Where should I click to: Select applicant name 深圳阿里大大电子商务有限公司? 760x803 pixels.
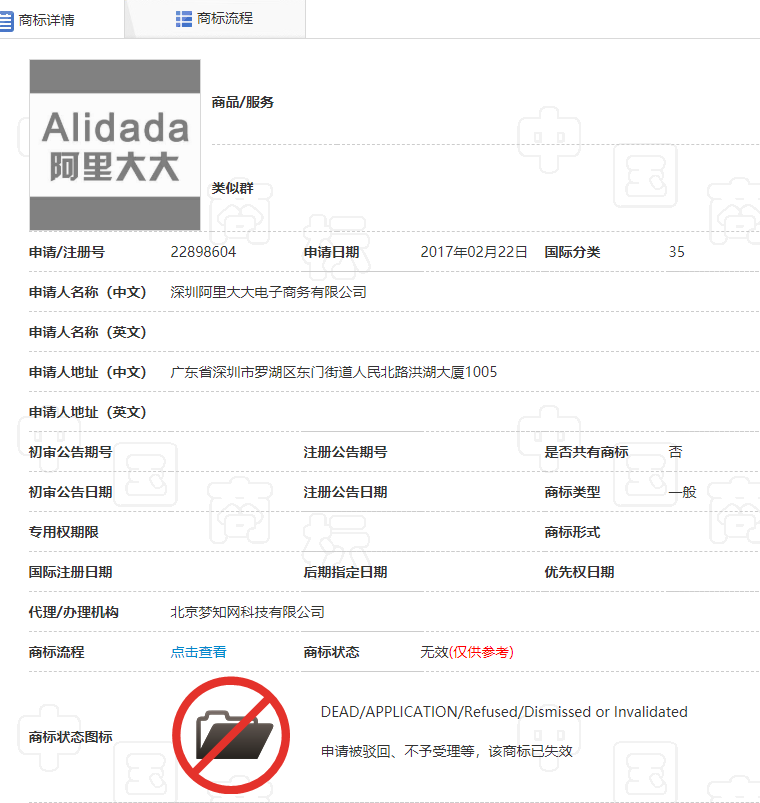coord(268,292)
